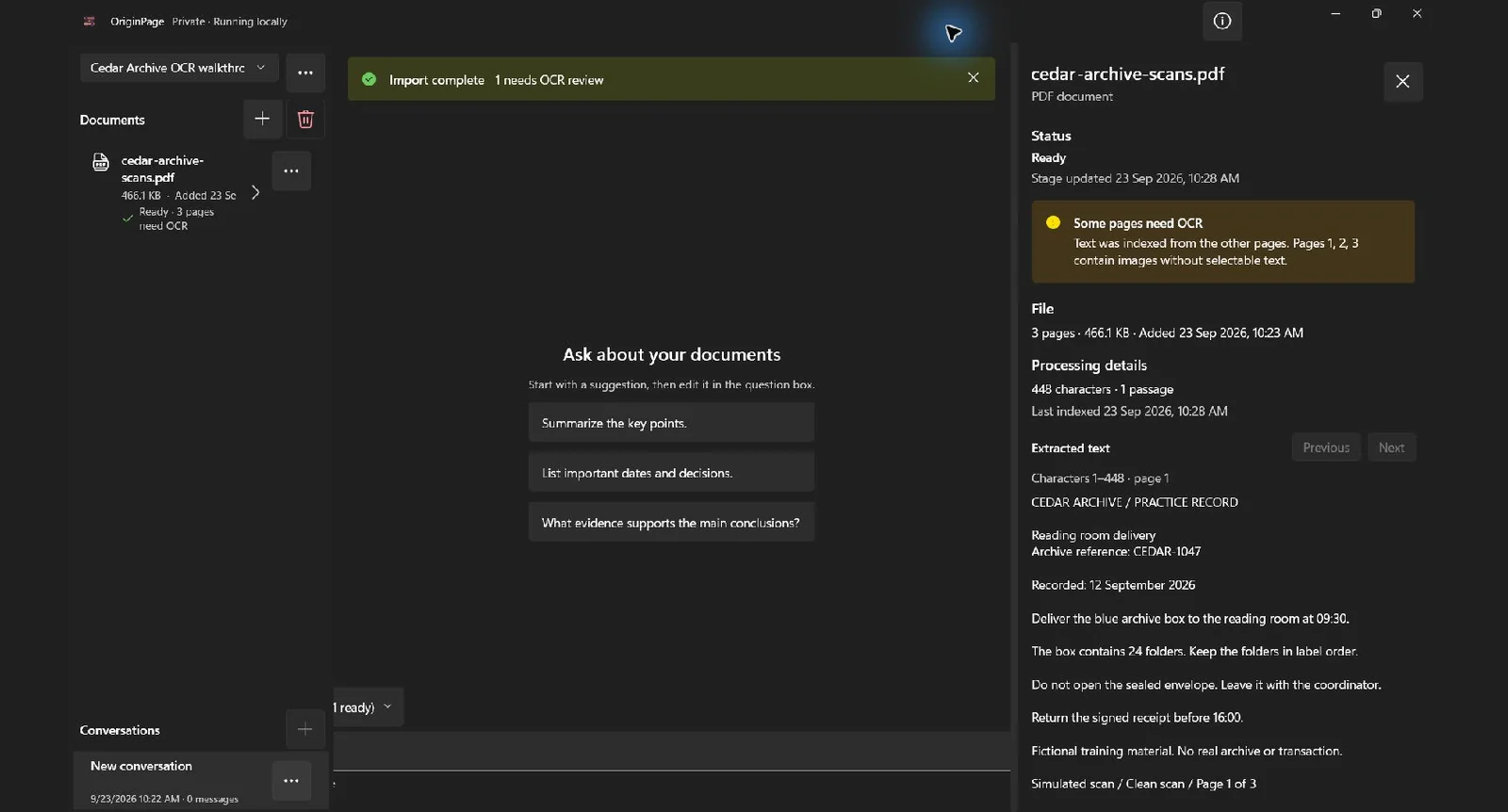This screenshot has height=812, width=1508.
Task: Choose List important dates and decisions
Action: [671, 473]
